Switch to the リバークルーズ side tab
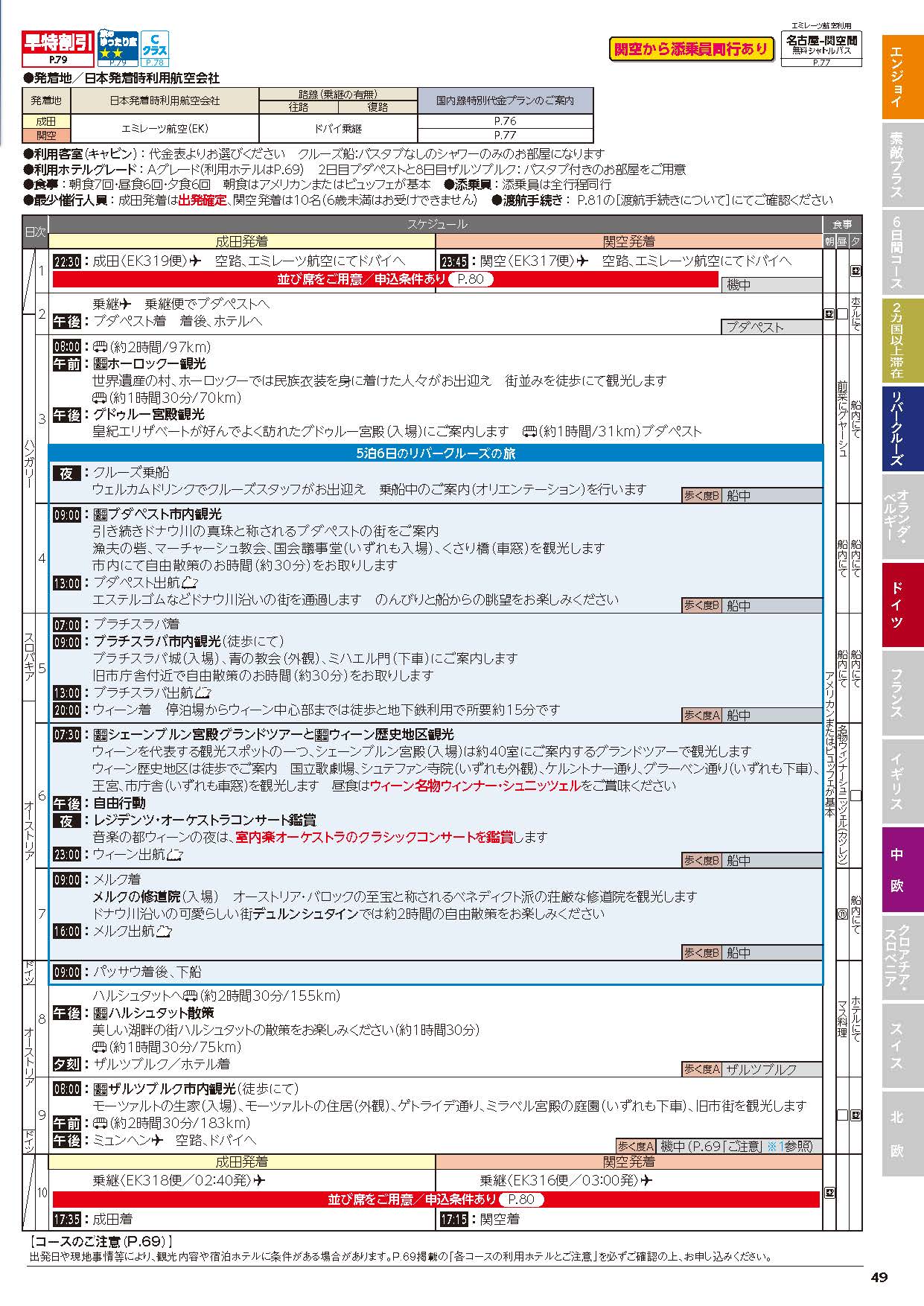Viewport: 924px width, 1306px height. (902, 428)
